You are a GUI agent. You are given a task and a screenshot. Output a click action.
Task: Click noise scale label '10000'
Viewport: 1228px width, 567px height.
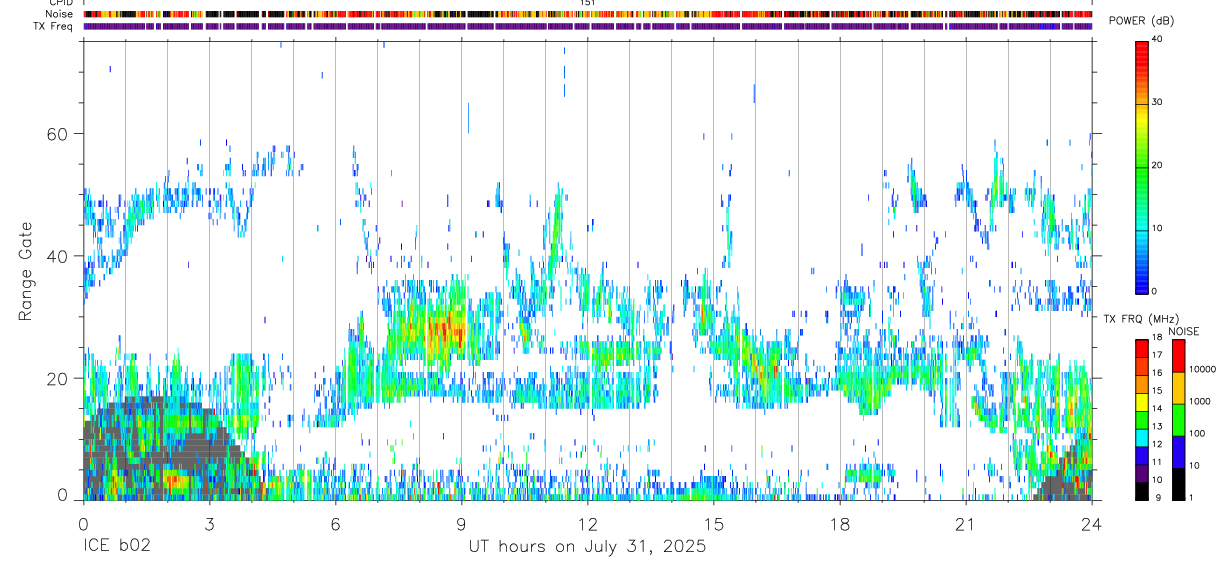pos(1203,369)
